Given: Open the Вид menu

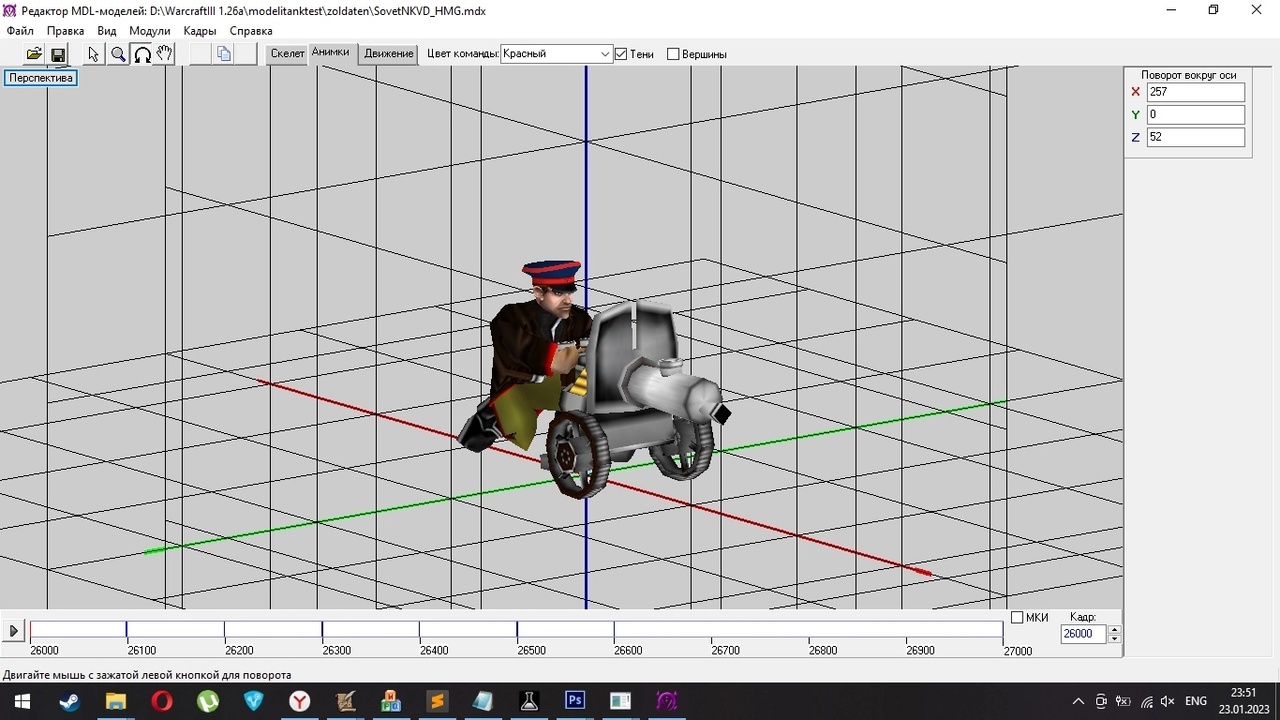Looking at the screenshot, I should pos(107,31).
